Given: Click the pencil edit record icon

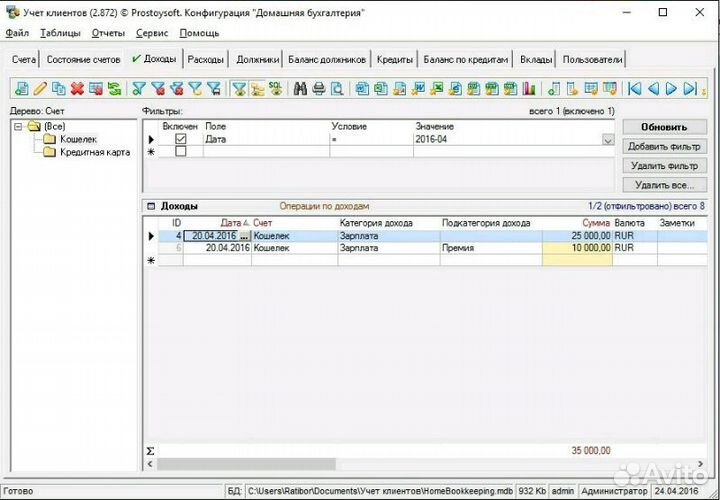Looking at the screenshot, I should 40,89.
